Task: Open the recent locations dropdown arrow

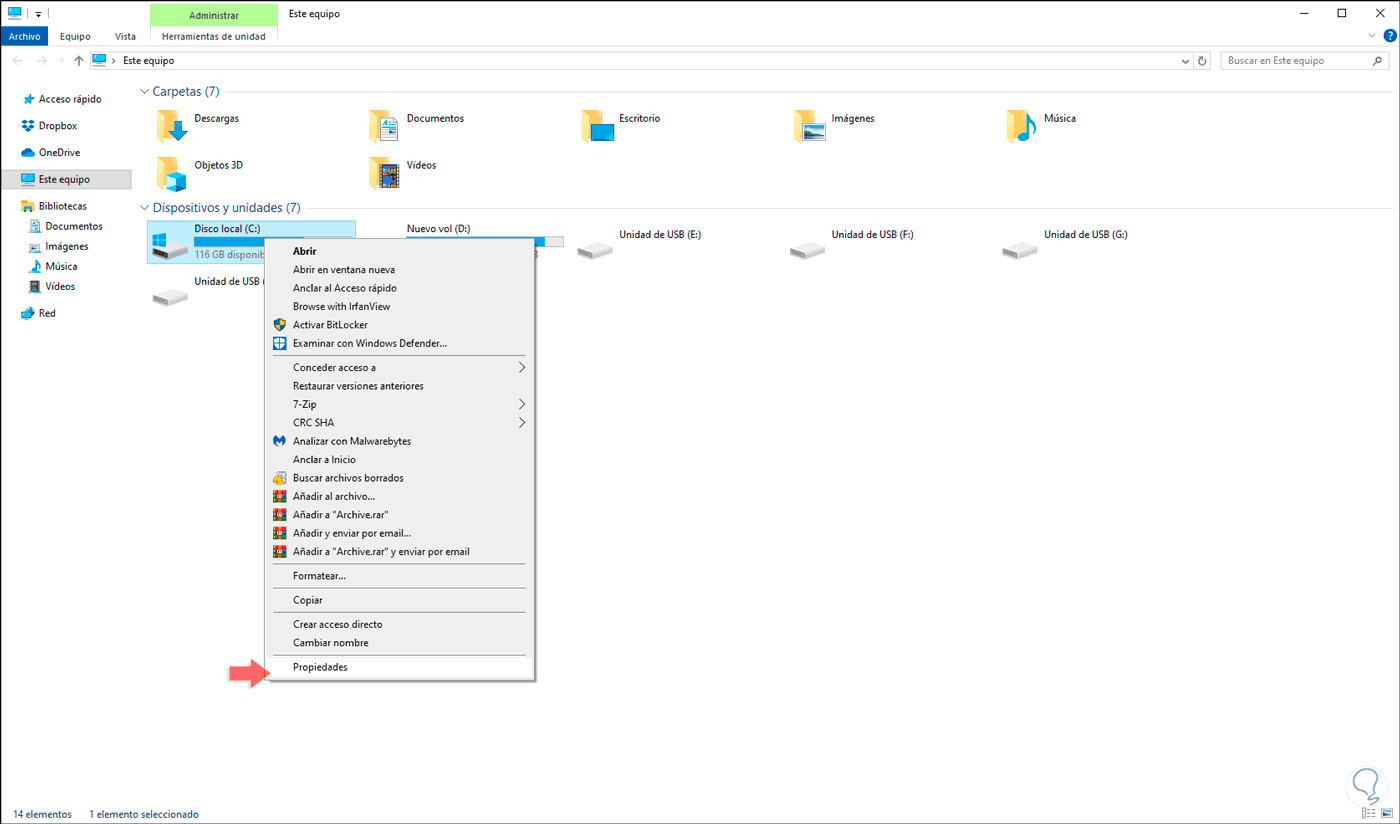Action: [x=60, y=61]
